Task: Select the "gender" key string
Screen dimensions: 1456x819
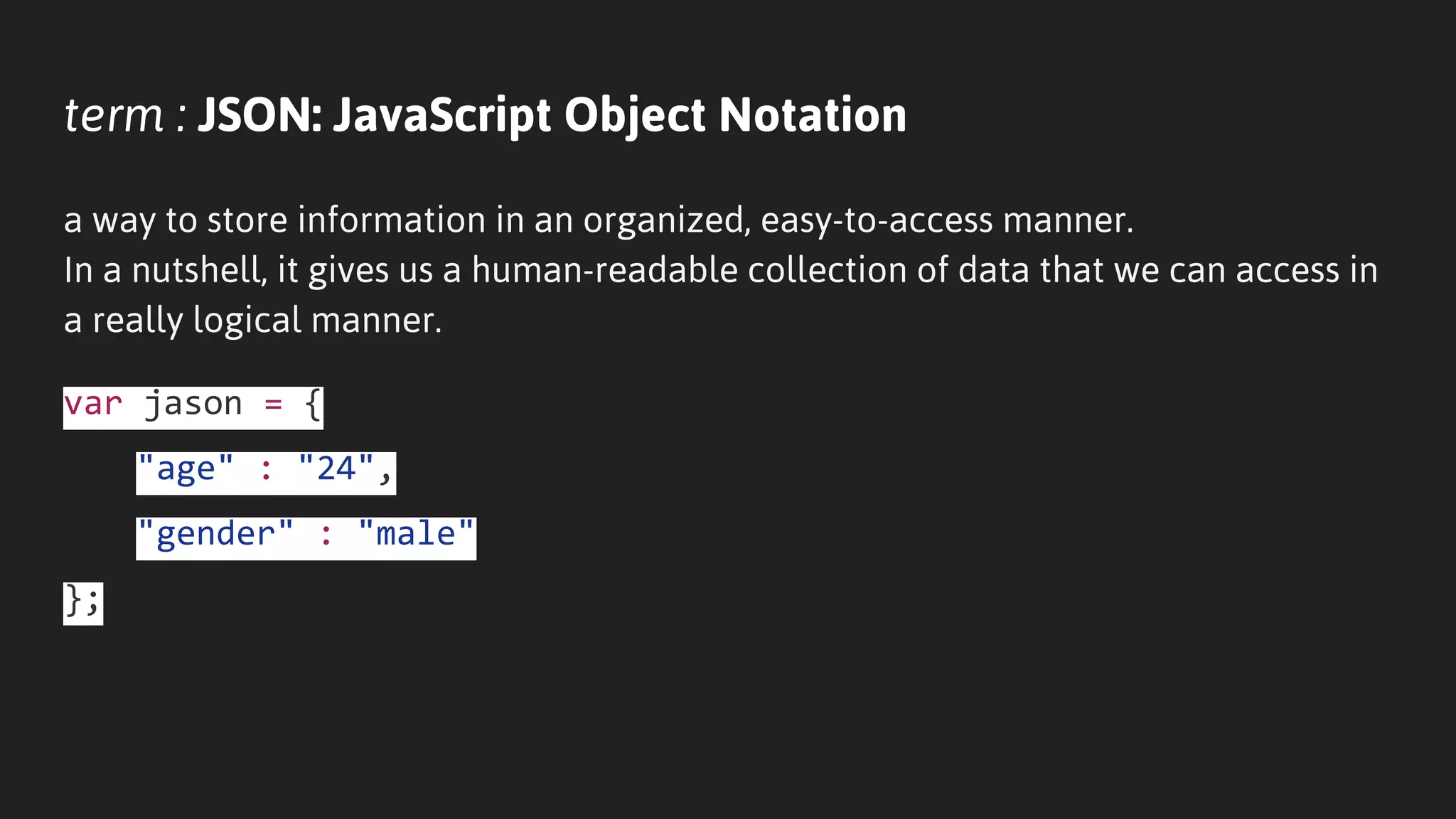Action: [x=215, y=535]
